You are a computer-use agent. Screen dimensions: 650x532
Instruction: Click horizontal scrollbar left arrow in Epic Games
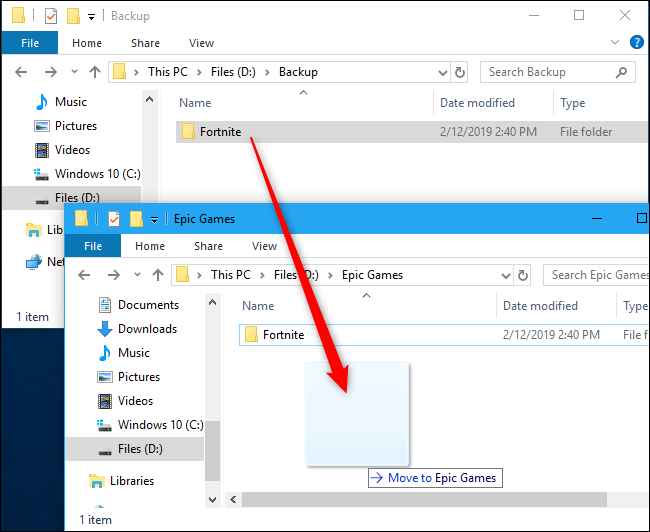pos(233,500)
